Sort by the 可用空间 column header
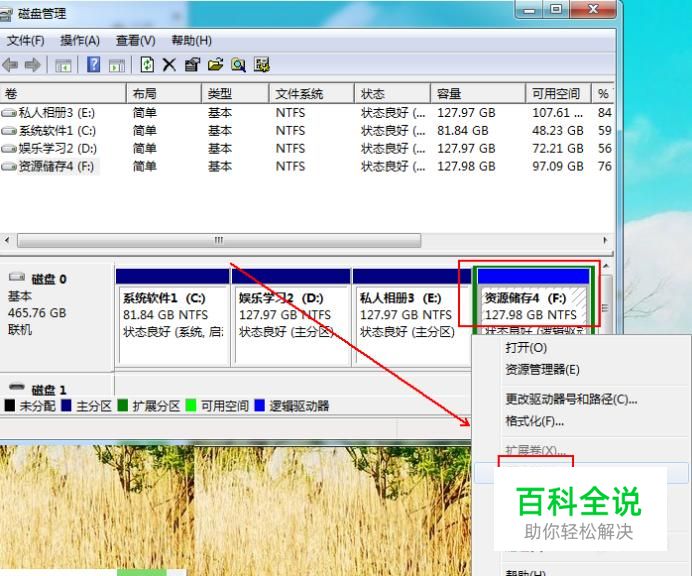This screenshot has height=576, width=692. tap(558, 94)
